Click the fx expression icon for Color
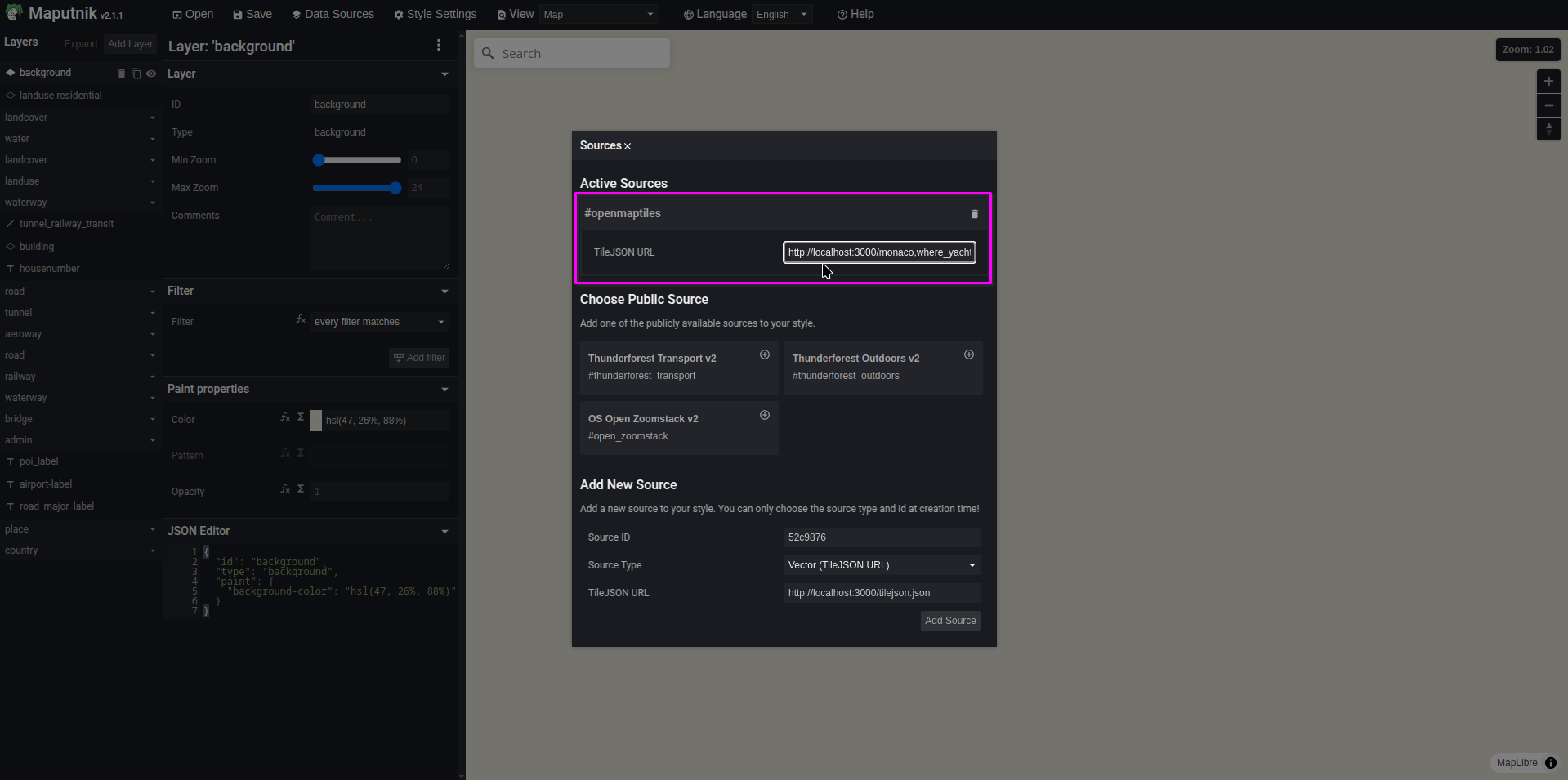 (x=284, y=418)
